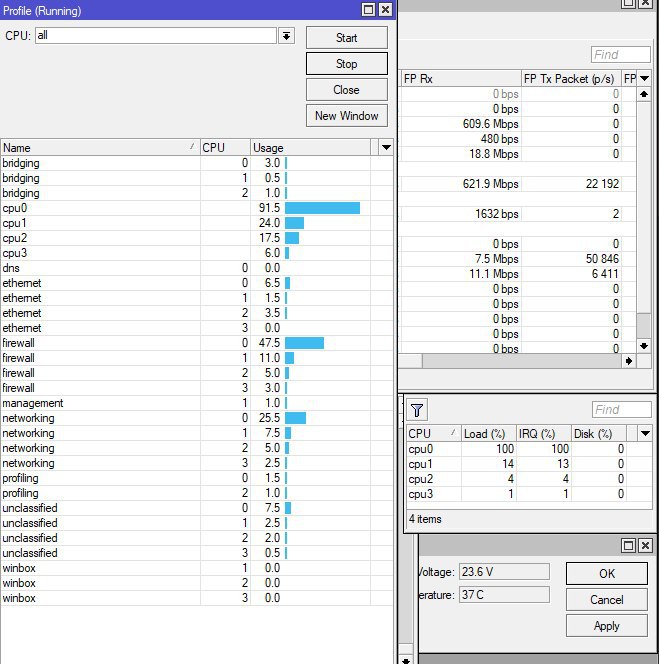This screenshot has height=664, width=659.
Task: Select ethernet row with 6.5 usage
Action: click(197, 283)
